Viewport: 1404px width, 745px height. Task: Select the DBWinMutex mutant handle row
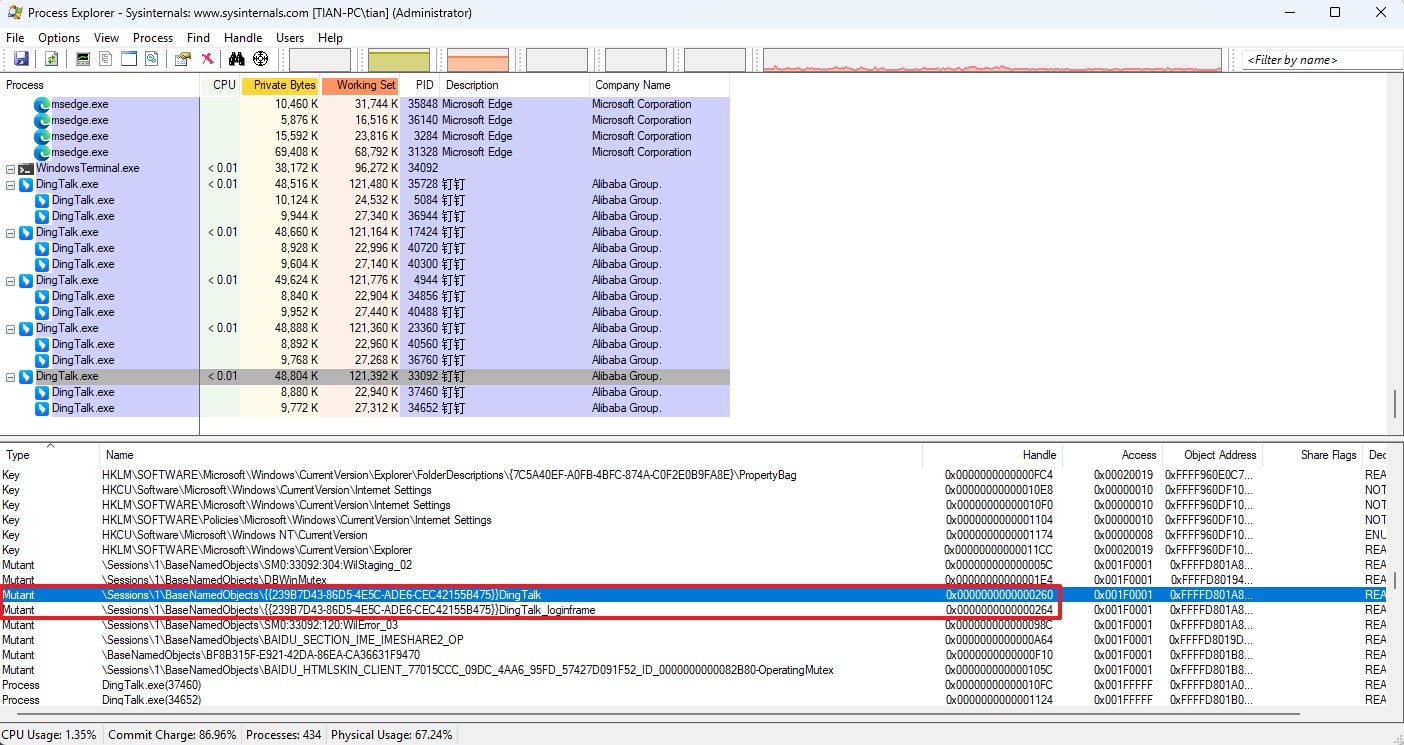pos(694,580)
